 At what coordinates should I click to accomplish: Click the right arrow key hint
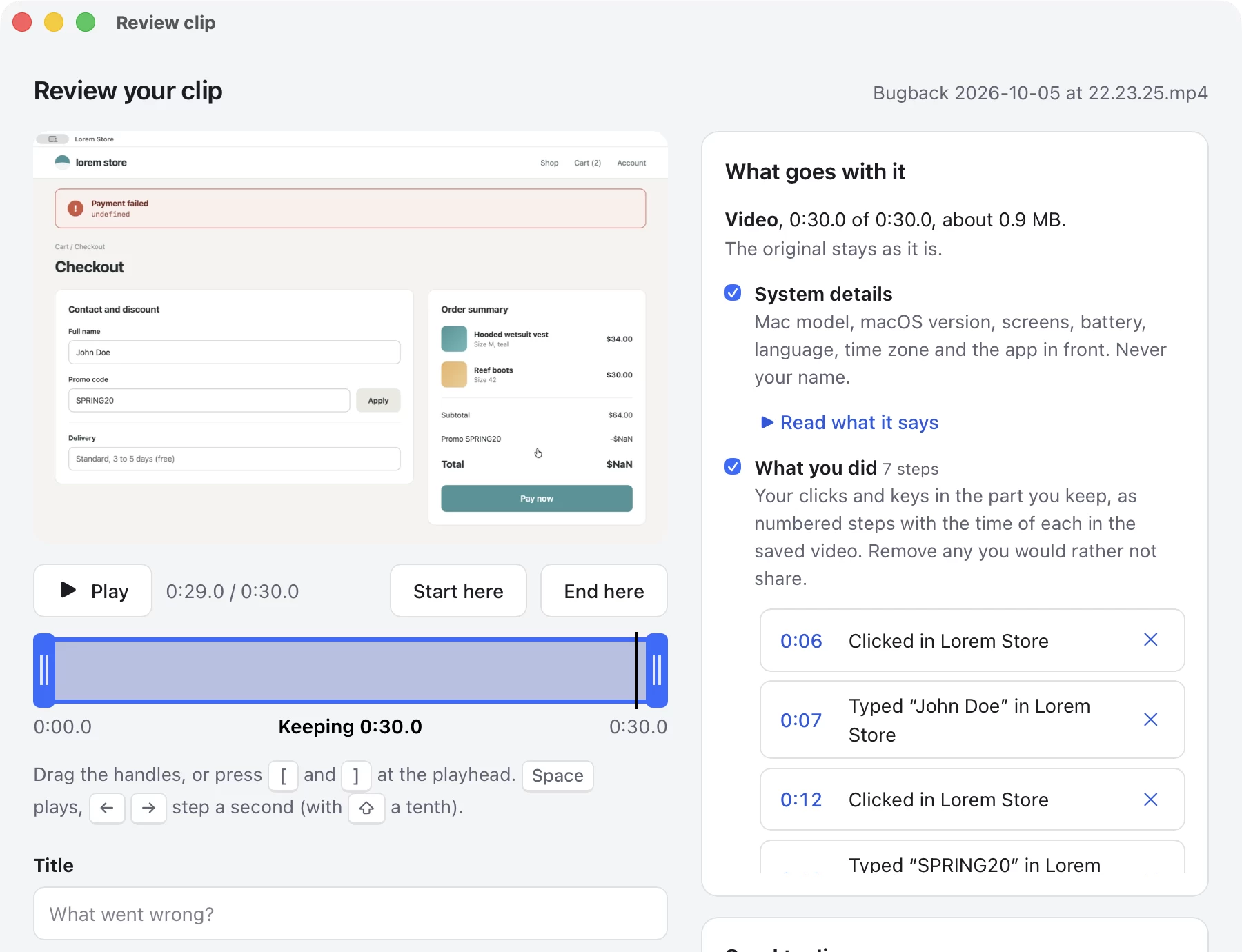148,808
